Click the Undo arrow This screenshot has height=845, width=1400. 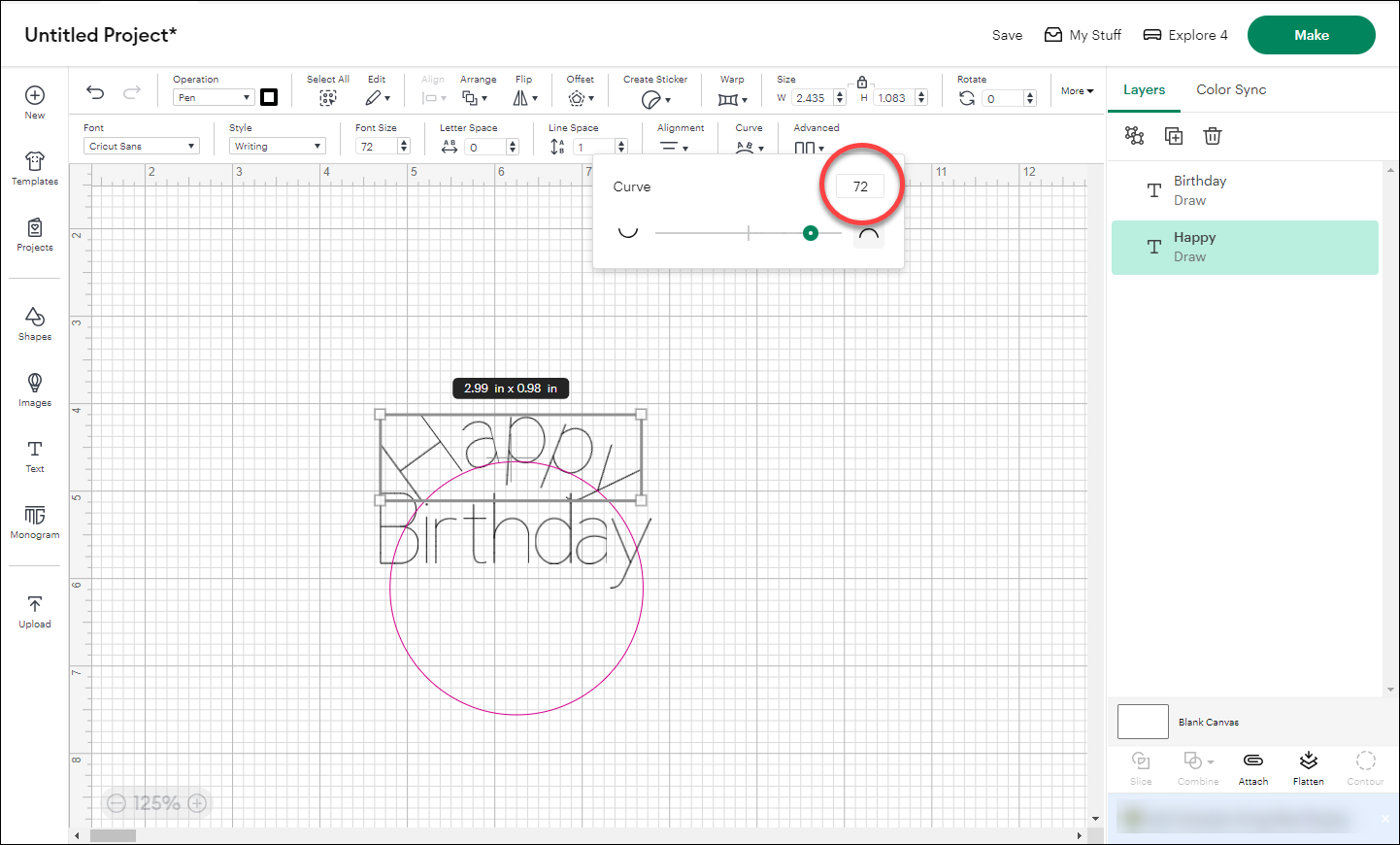94,91
